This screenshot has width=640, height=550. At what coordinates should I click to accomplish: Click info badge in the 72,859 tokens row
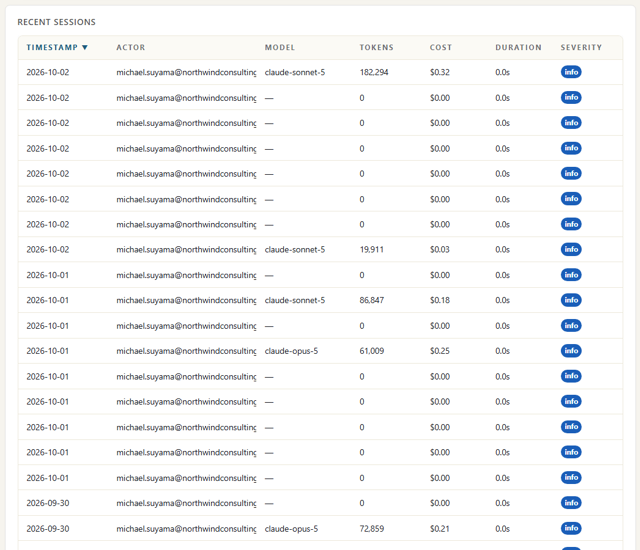coord(571,528)
